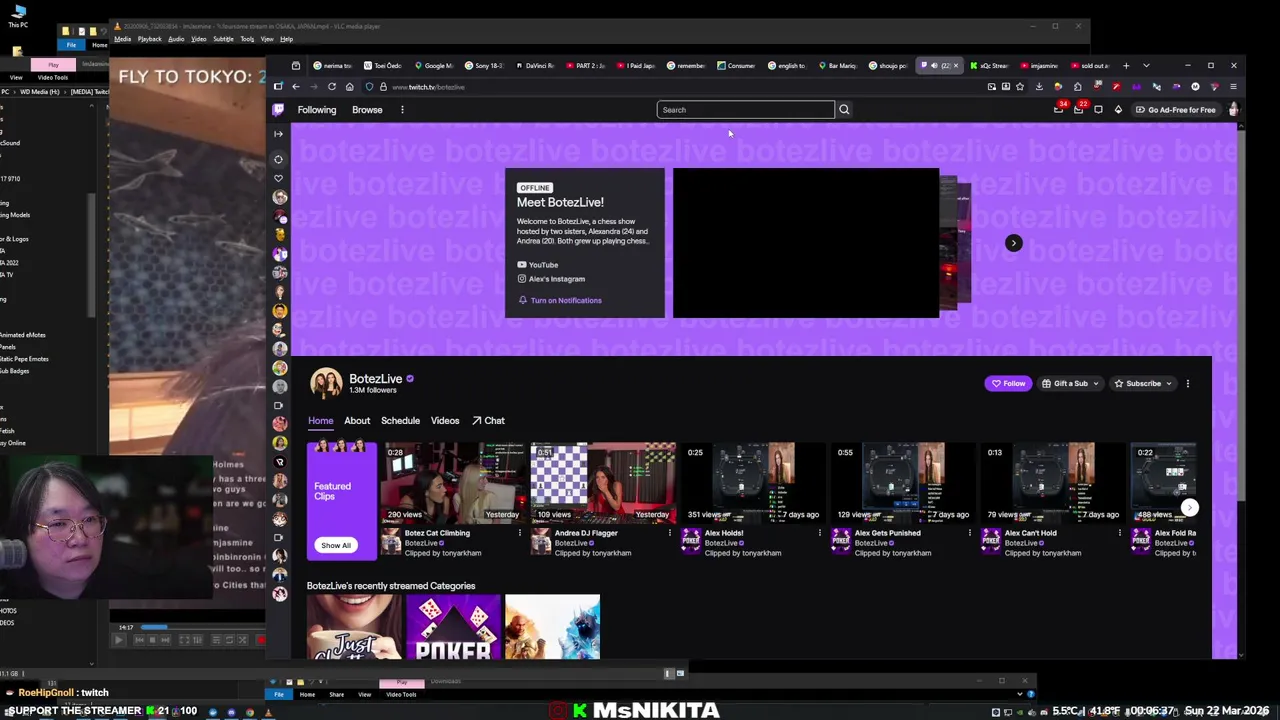The width and height of the screenshot is (1280, 720).
Task: Reload the Twitch page
Action: pos(332,87)
